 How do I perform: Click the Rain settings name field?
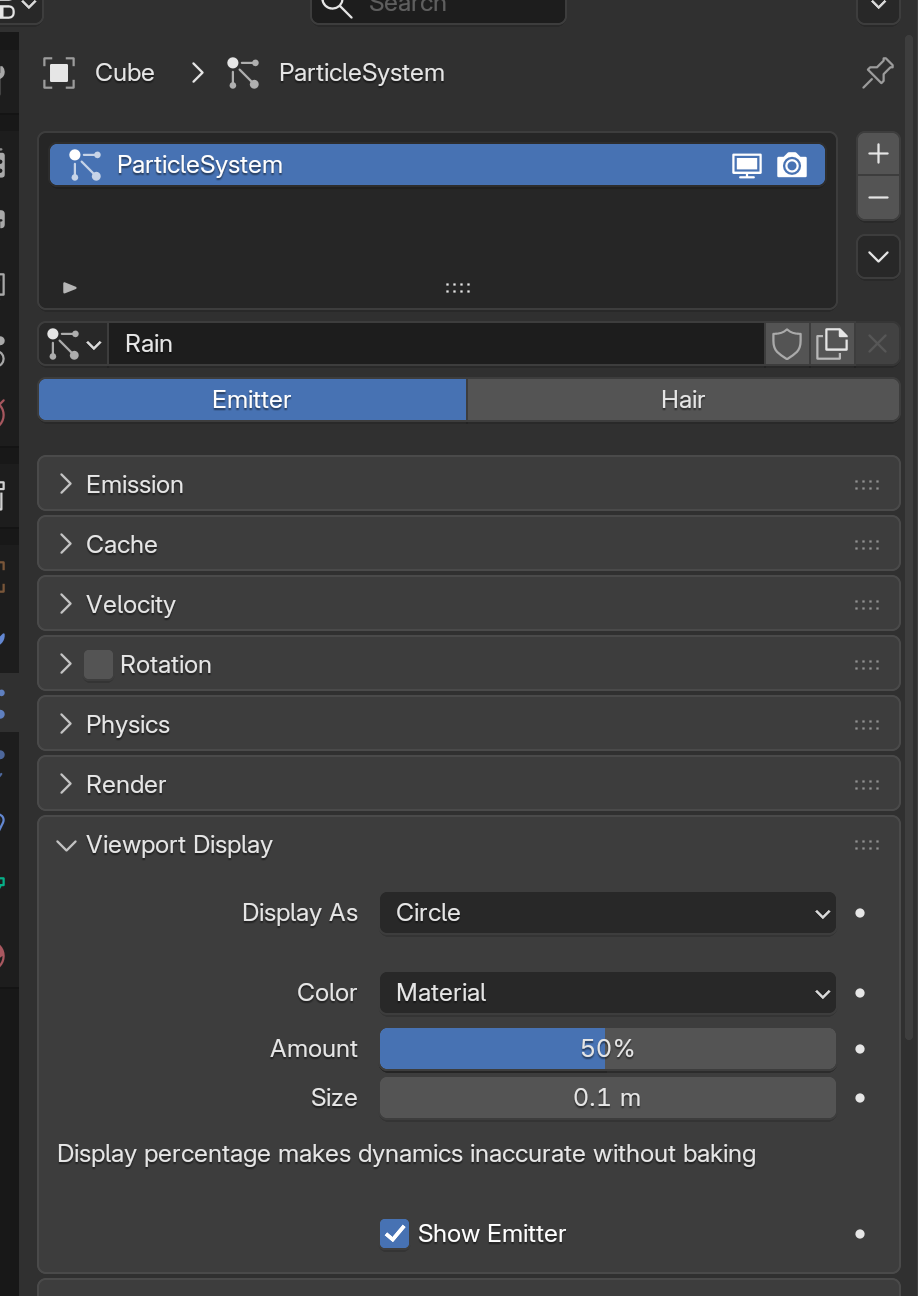point(436,344)
